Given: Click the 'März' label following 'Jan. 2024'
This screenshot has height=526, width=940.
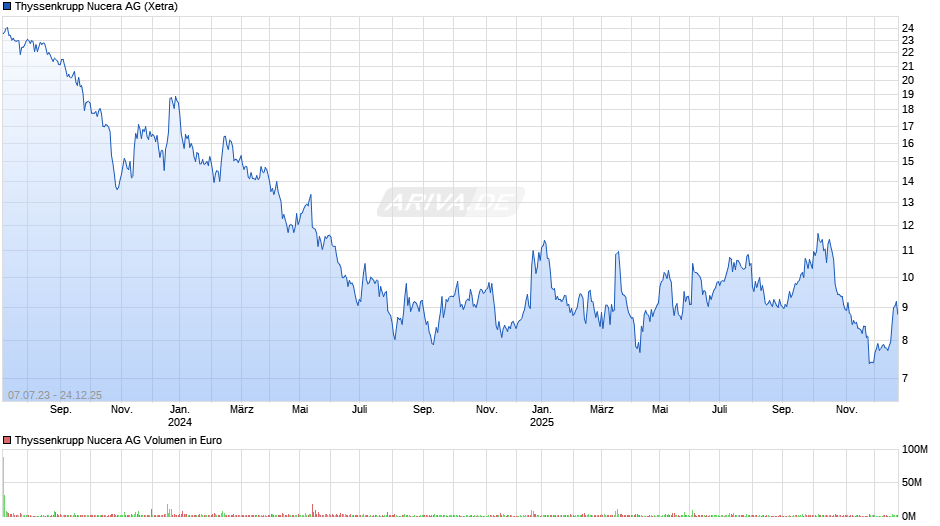Looking at the screenshot, I should (x=242, y=410).
